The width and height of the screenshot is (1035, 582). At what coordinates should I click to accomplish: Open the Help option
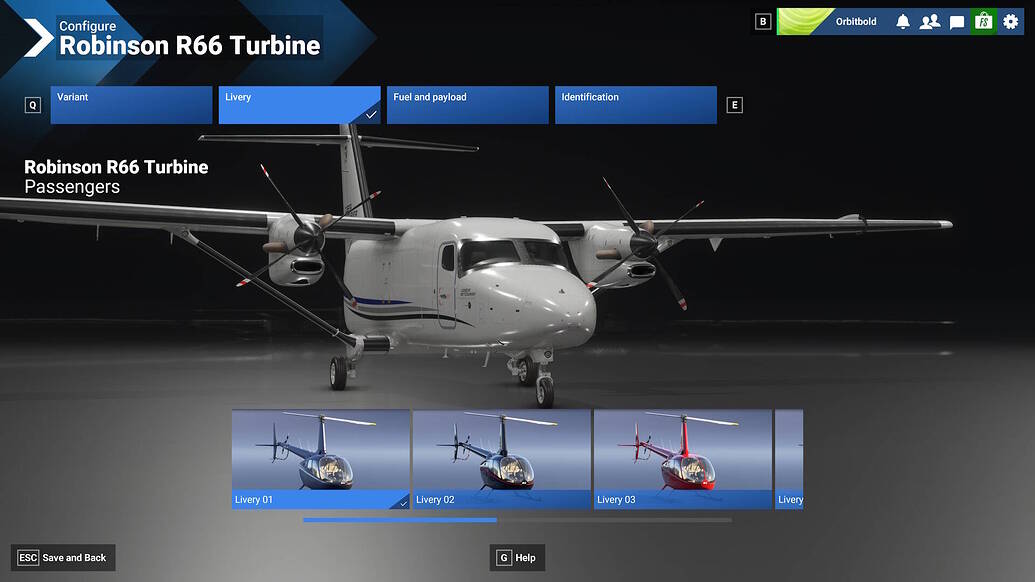pos(517,557)
